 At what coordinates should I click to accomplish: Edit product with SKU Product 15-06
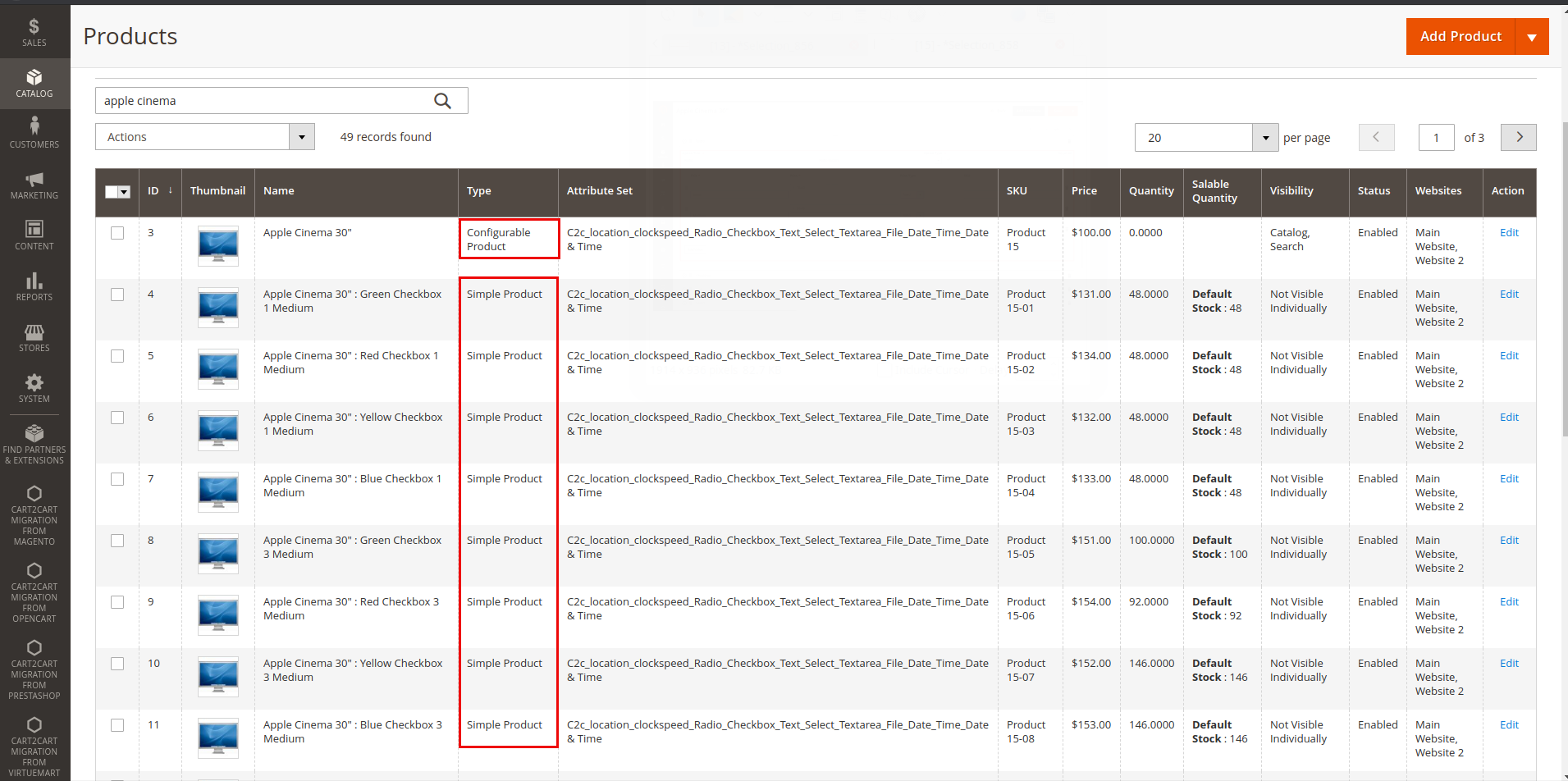point(1509,602)
